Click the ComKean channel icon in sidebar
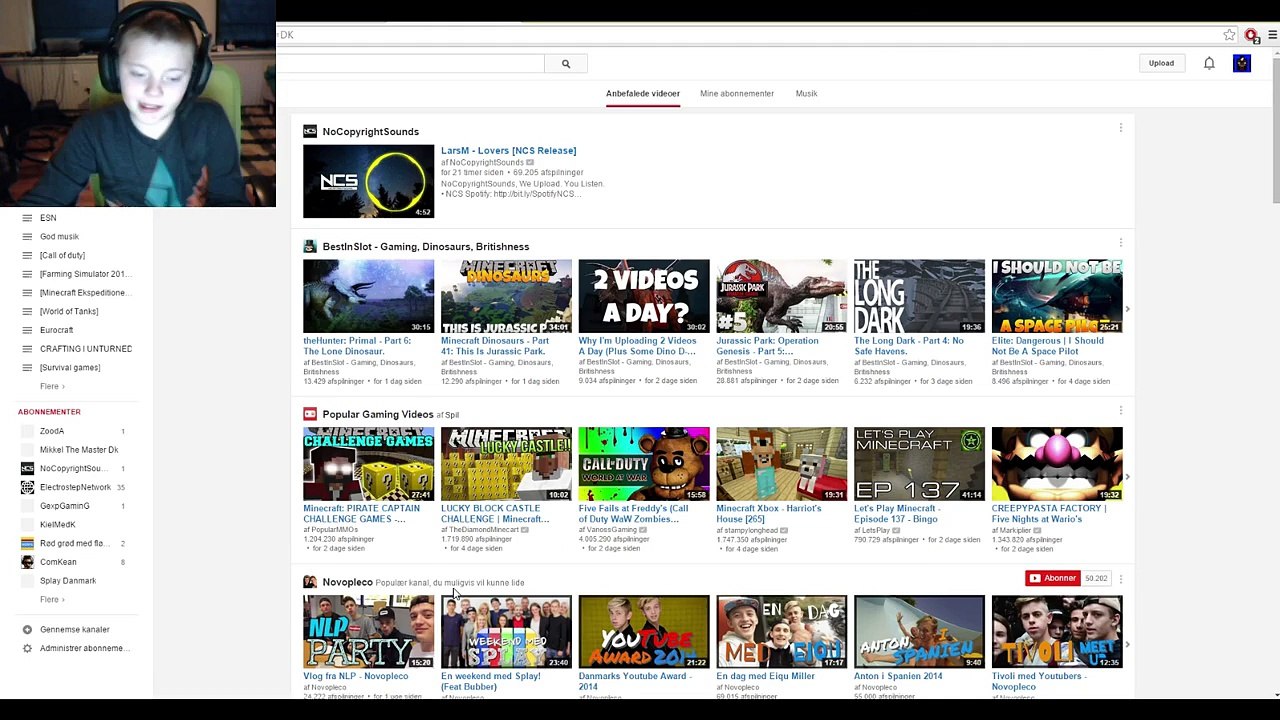This screenshot has width=1280, height=720. [27, 562]
